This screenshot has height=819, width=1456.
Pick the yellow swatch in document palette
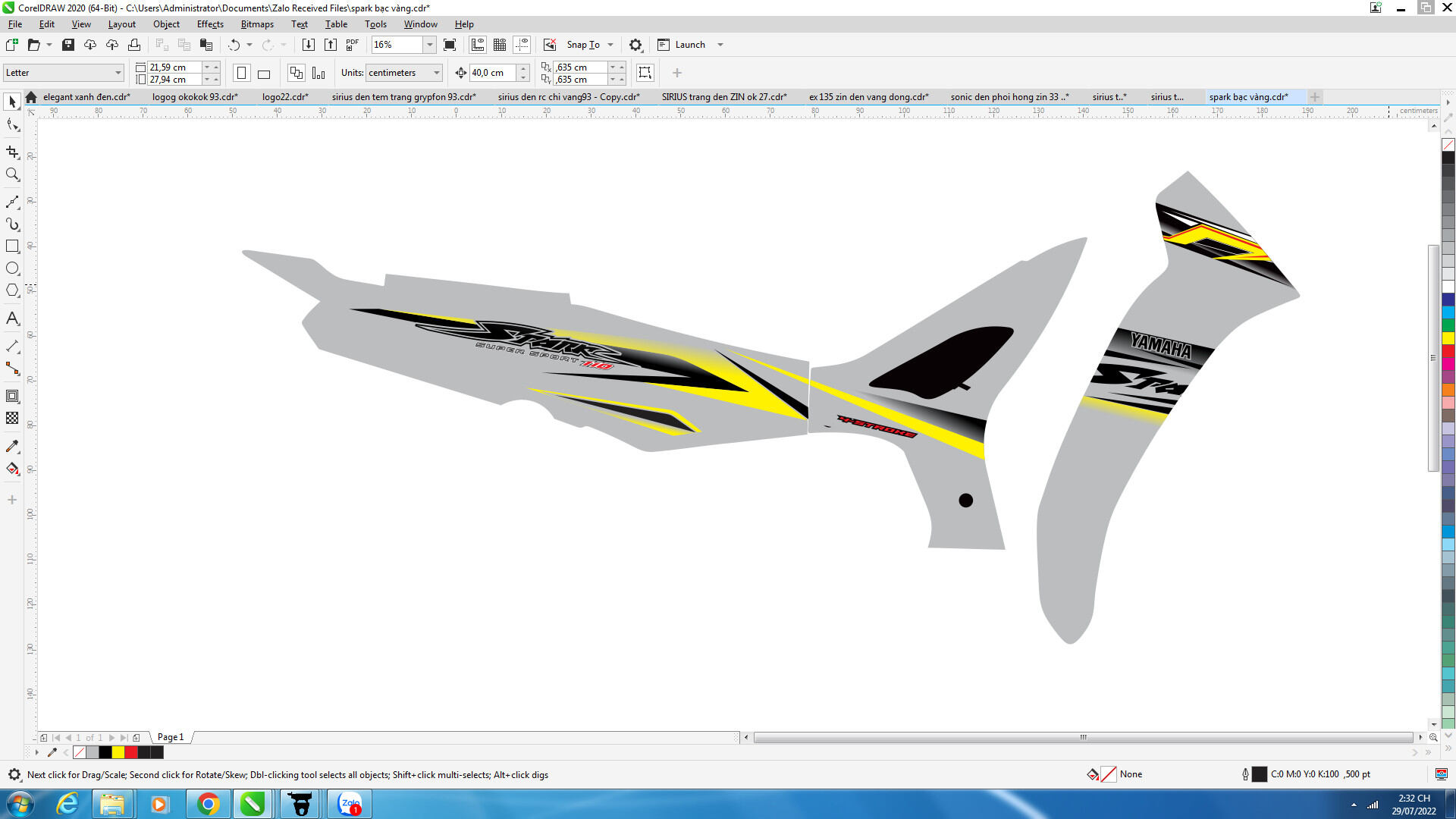click(118, 752)
